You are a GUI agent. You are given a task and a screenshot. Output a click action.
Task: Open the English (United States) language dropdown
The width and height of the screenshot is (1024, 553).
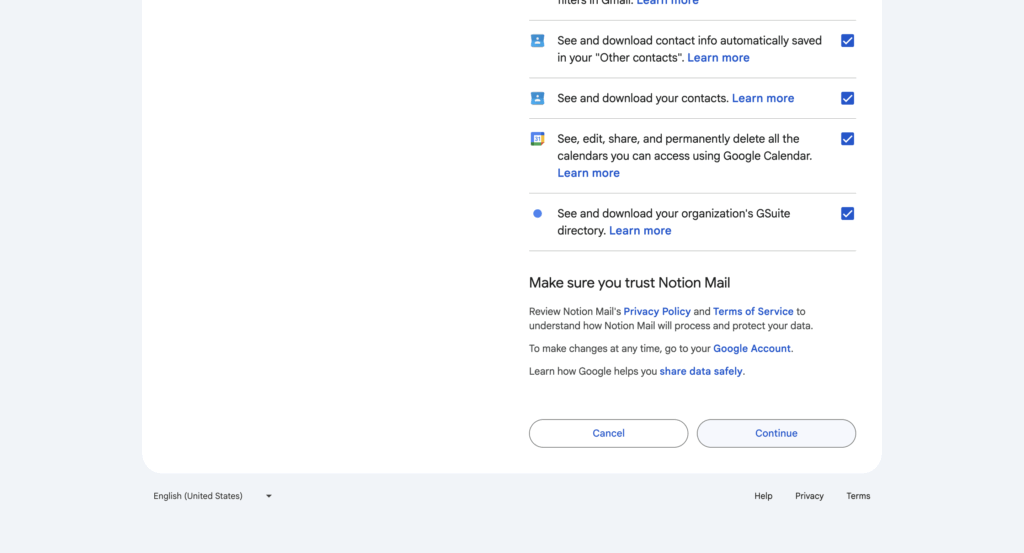pyautogui.click(x=212, y=496)
